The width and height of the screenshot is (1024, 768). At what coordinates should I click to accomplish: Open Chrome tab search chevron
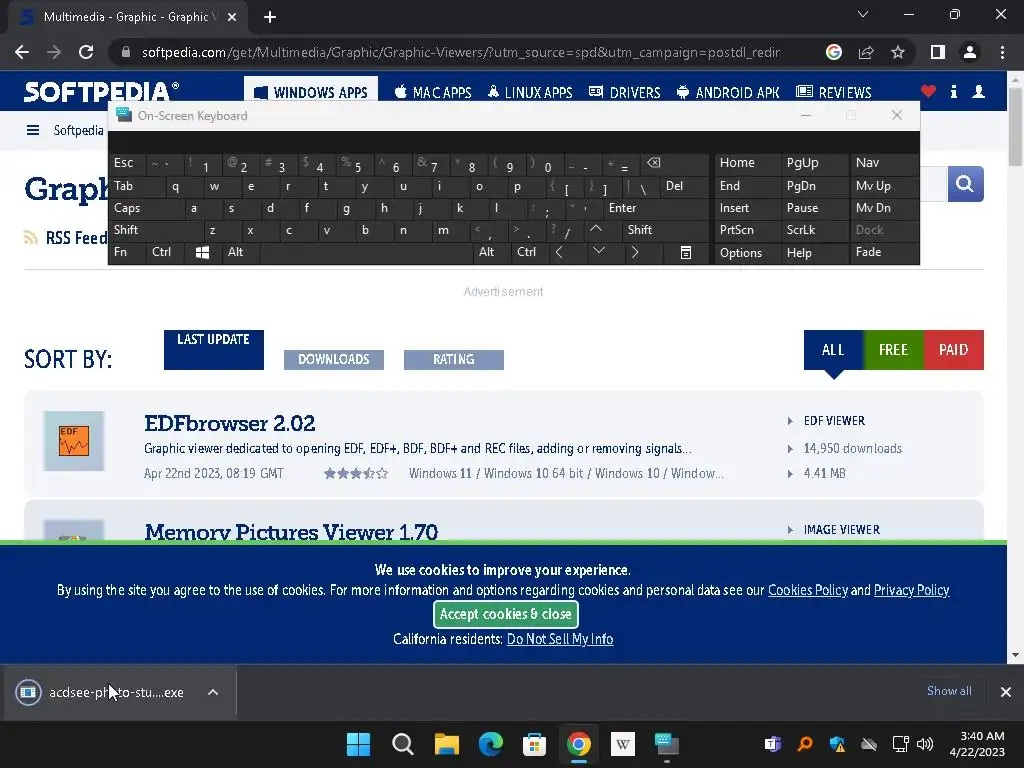pyautogui.click(x=863, y=14)
